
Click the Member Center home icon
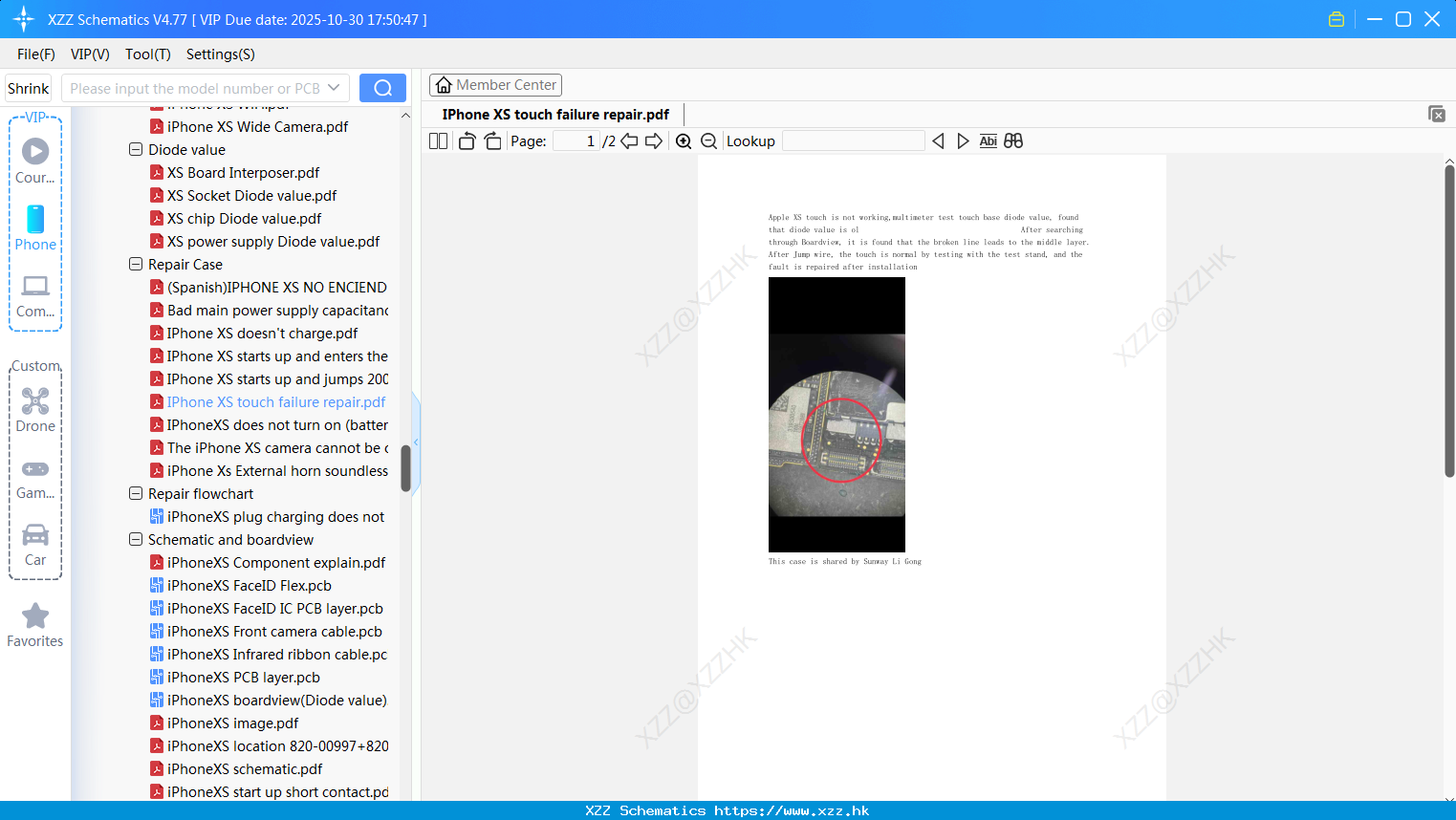coord(444,85)
